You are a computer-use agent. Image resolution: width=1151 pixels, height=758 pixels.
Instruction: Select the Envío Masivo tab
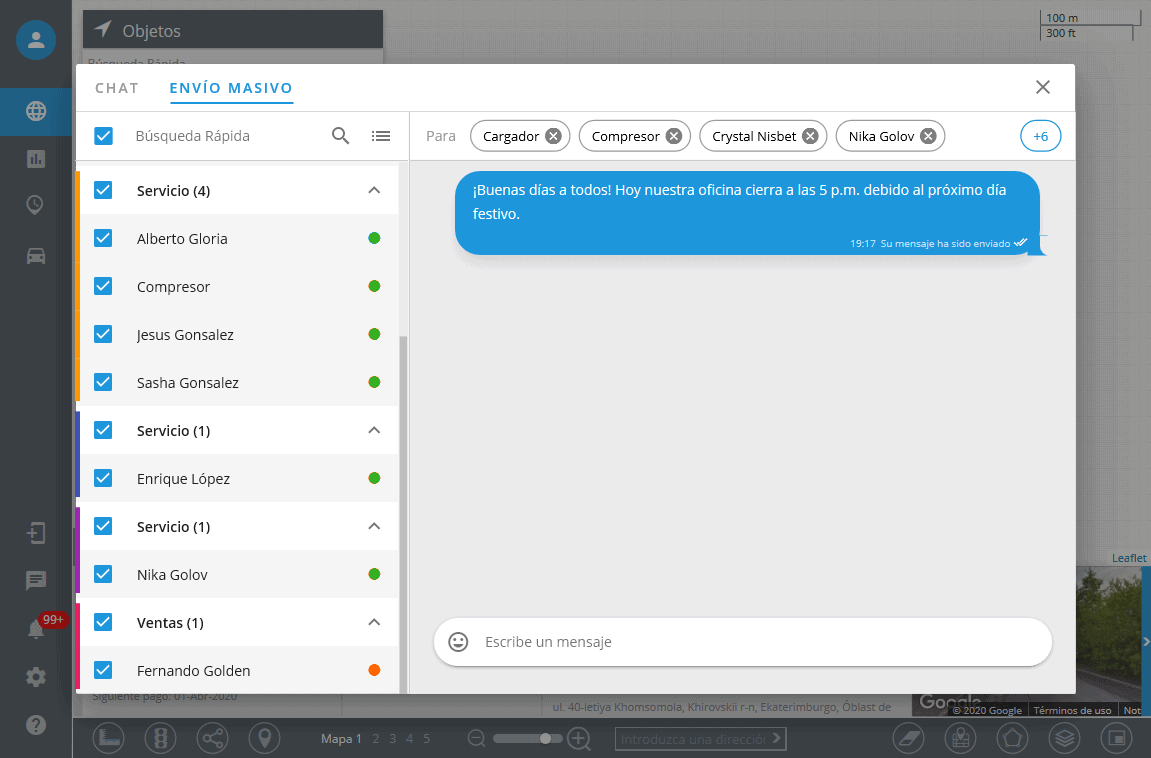point(231,88)
